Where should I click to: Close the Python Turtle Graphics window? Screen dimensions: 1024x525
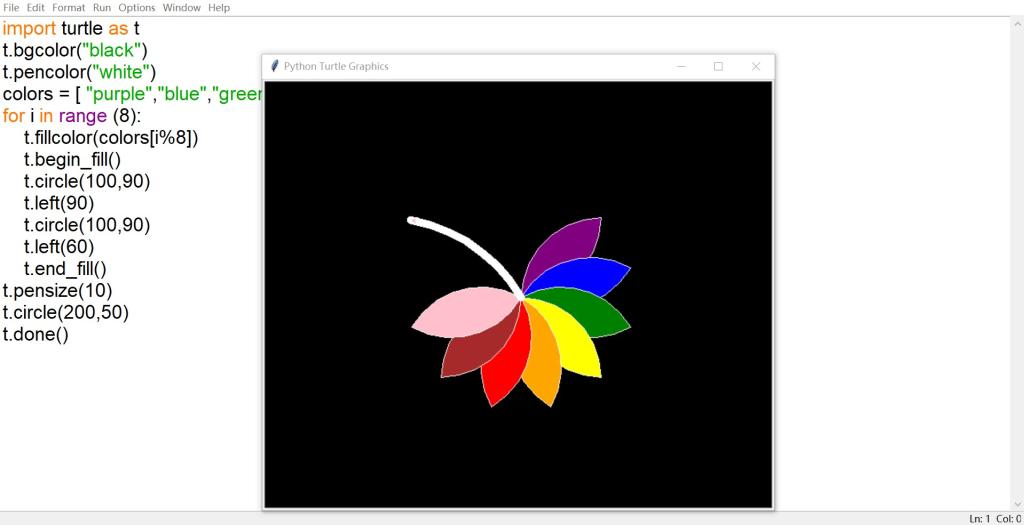pos(756,66)
